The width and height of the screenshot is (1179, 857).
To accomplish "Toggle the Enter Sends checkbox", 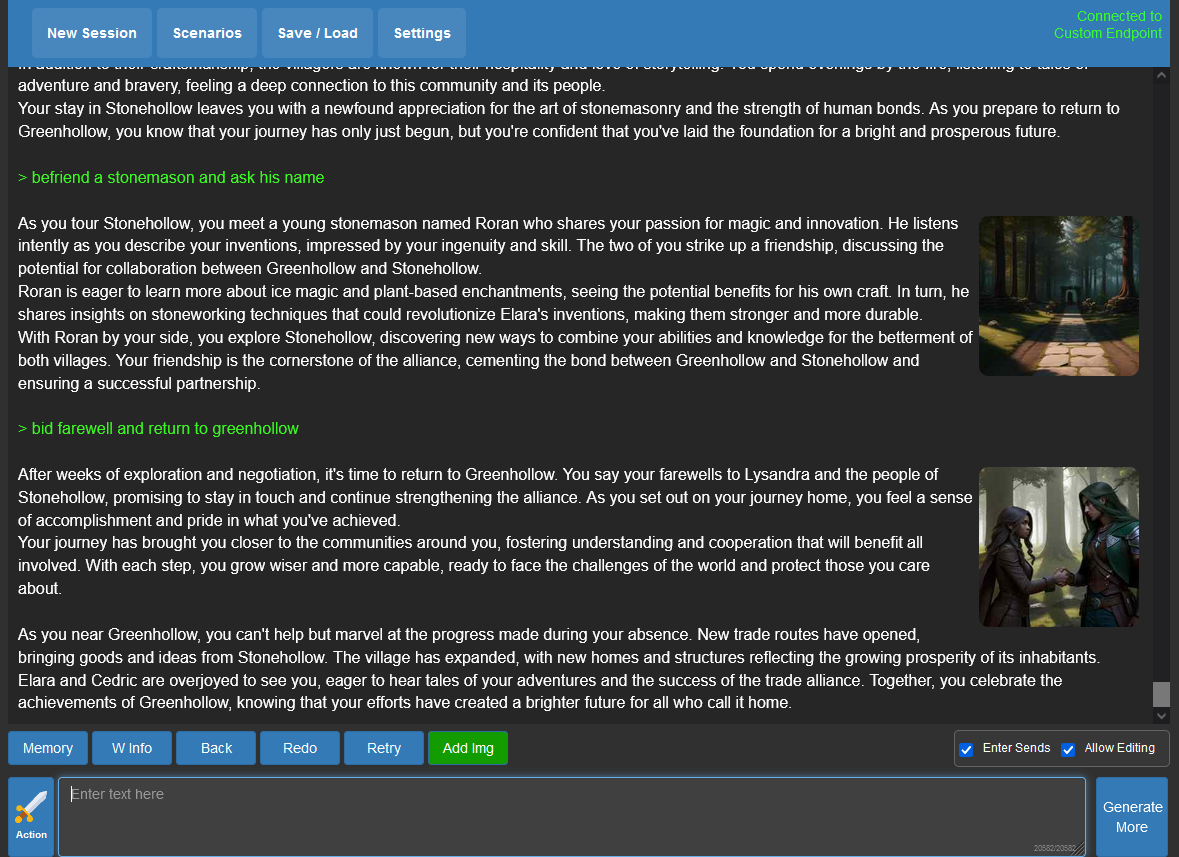I will pyautogui.click(x=966, y=749).
